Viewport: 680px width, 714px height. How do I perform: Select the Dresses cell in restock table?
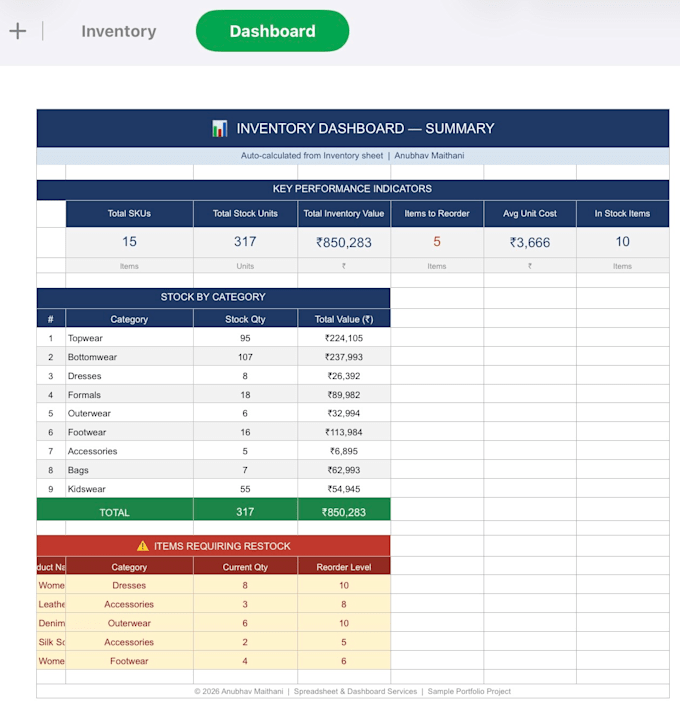pyautogui.click(x=129, y=586)
